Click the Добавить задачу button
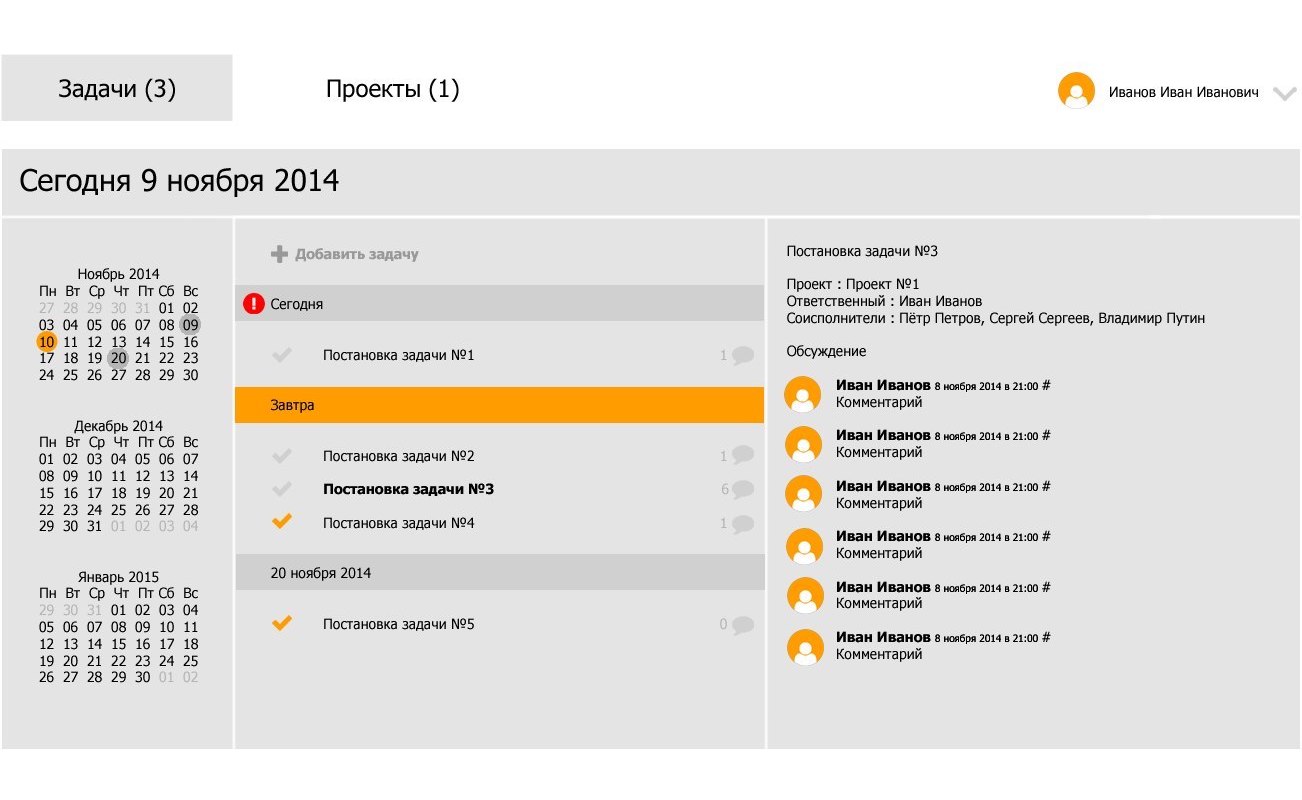1302x800 pixels. (356, 254)
